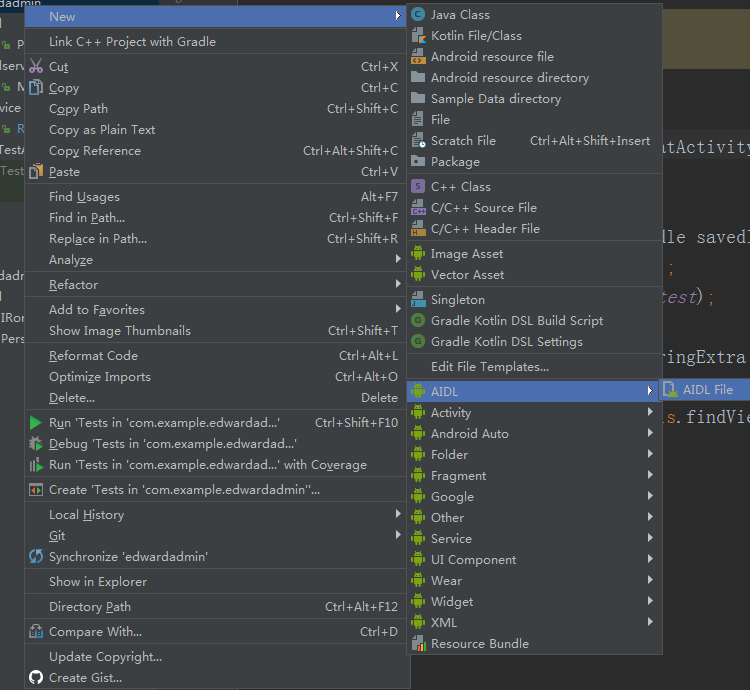Screen dimensions: 750x690
Task: Choose Find in Path…
Action: pyautogui.click(x=215, y=218)
